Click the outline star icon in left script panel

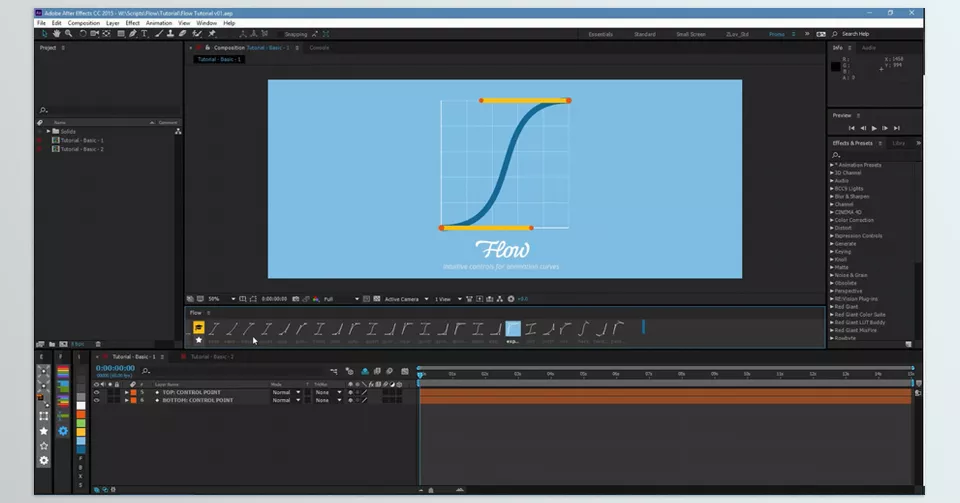point(44,445)
